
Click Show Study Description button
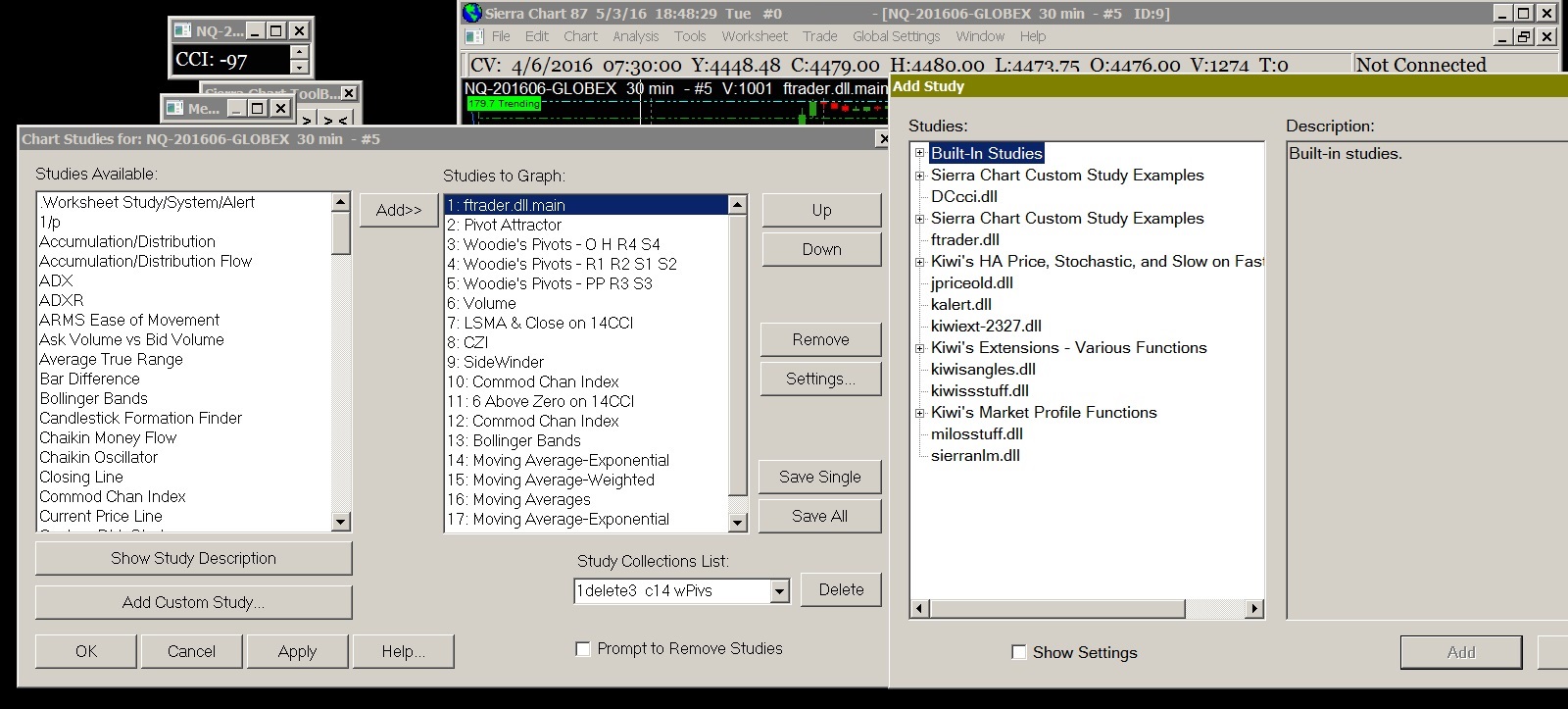click(x=194, y=558)
